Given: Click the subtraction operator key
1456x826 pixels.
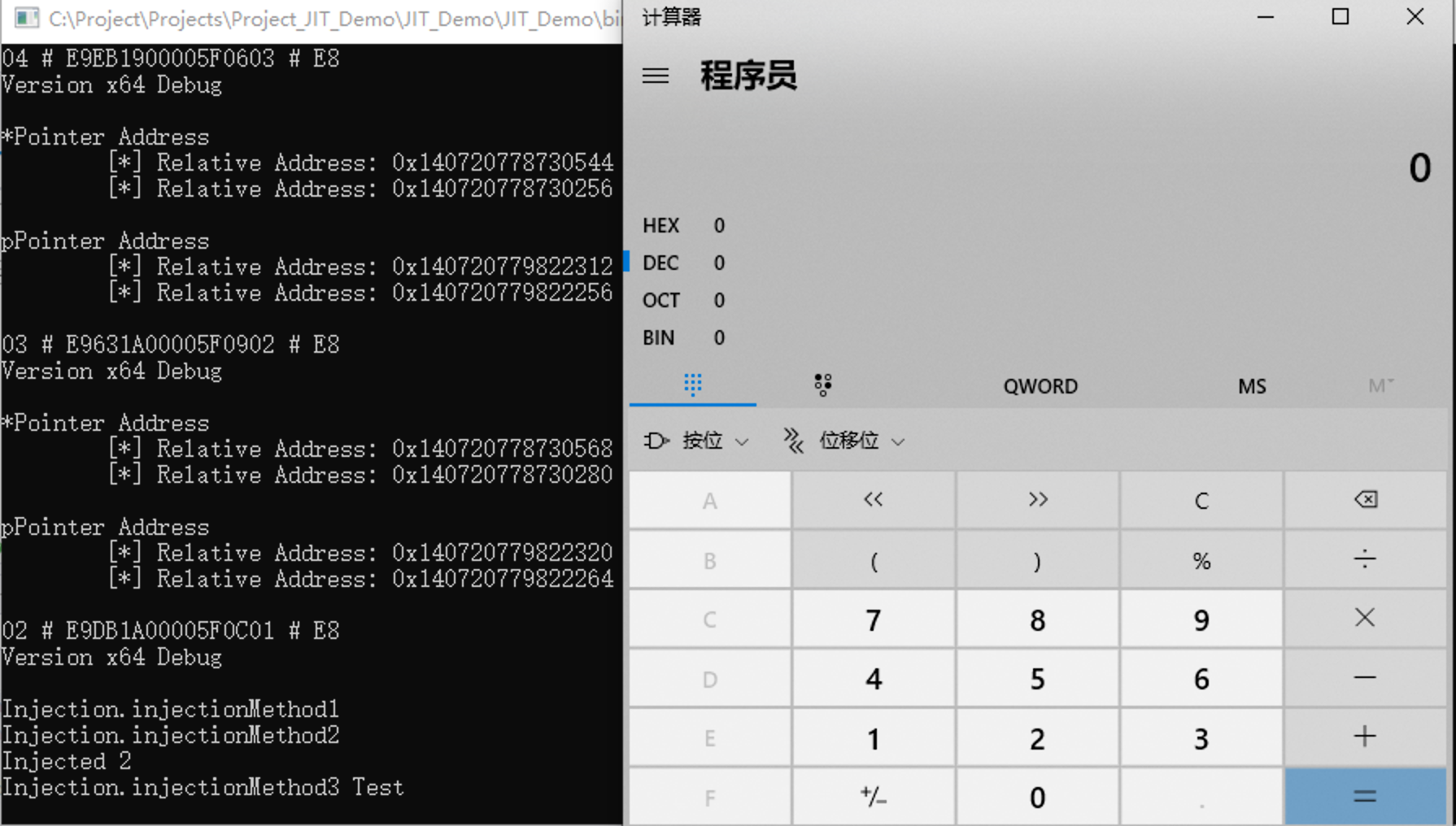Looking at the screenshot, I should pyautogui.click(x=1366, y=678).
